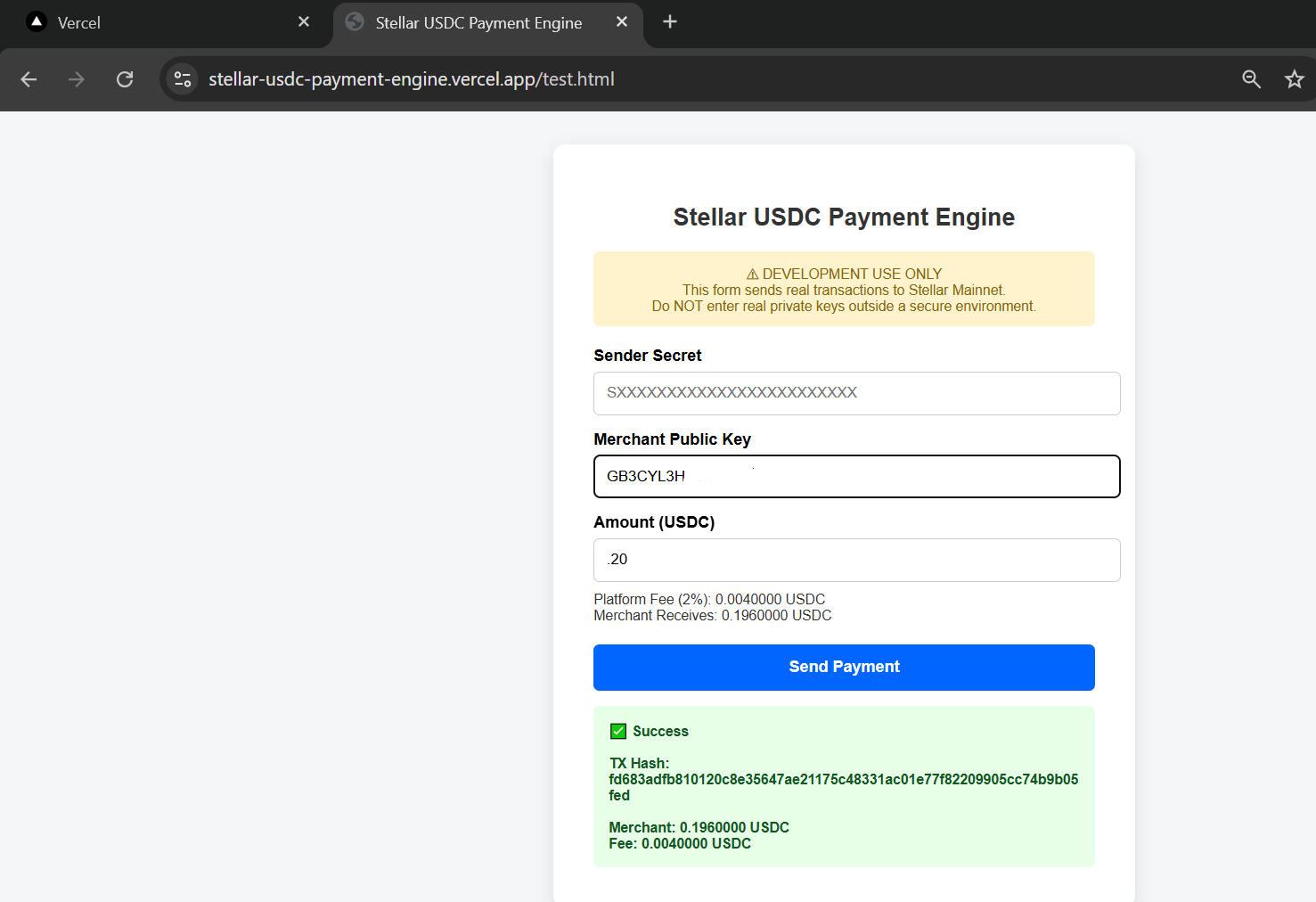Open site permissions via the tune icon
1316x902 pixels.
pos(182,79)
